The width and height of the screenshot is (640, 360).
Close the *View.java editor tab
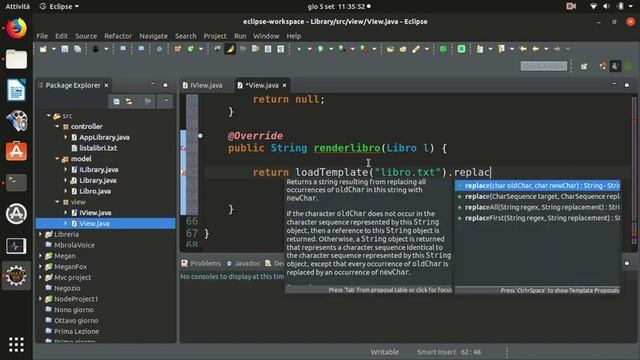284,85
